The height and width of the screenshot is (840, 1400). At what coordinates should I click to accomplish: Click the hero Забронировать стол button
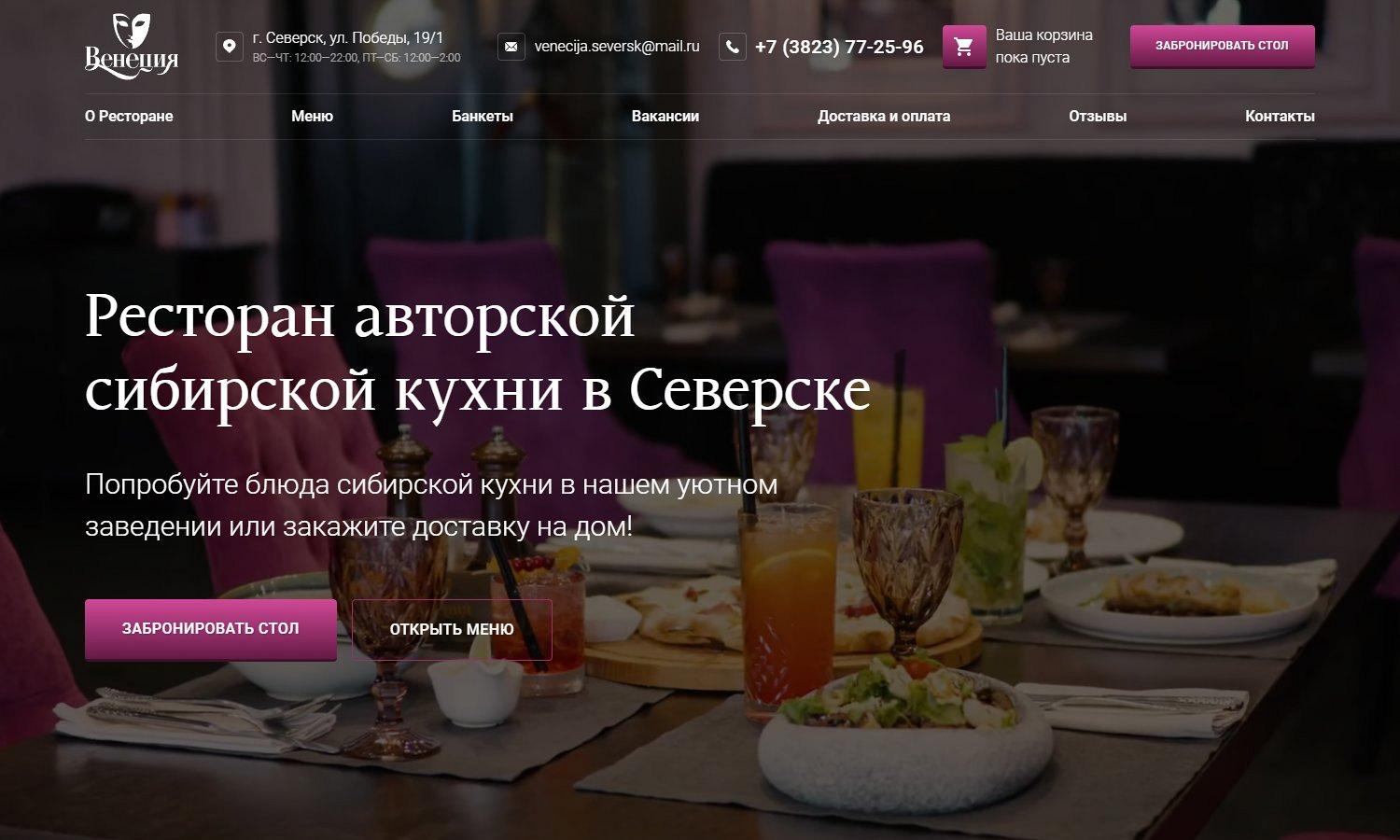[x=211, y=629]
